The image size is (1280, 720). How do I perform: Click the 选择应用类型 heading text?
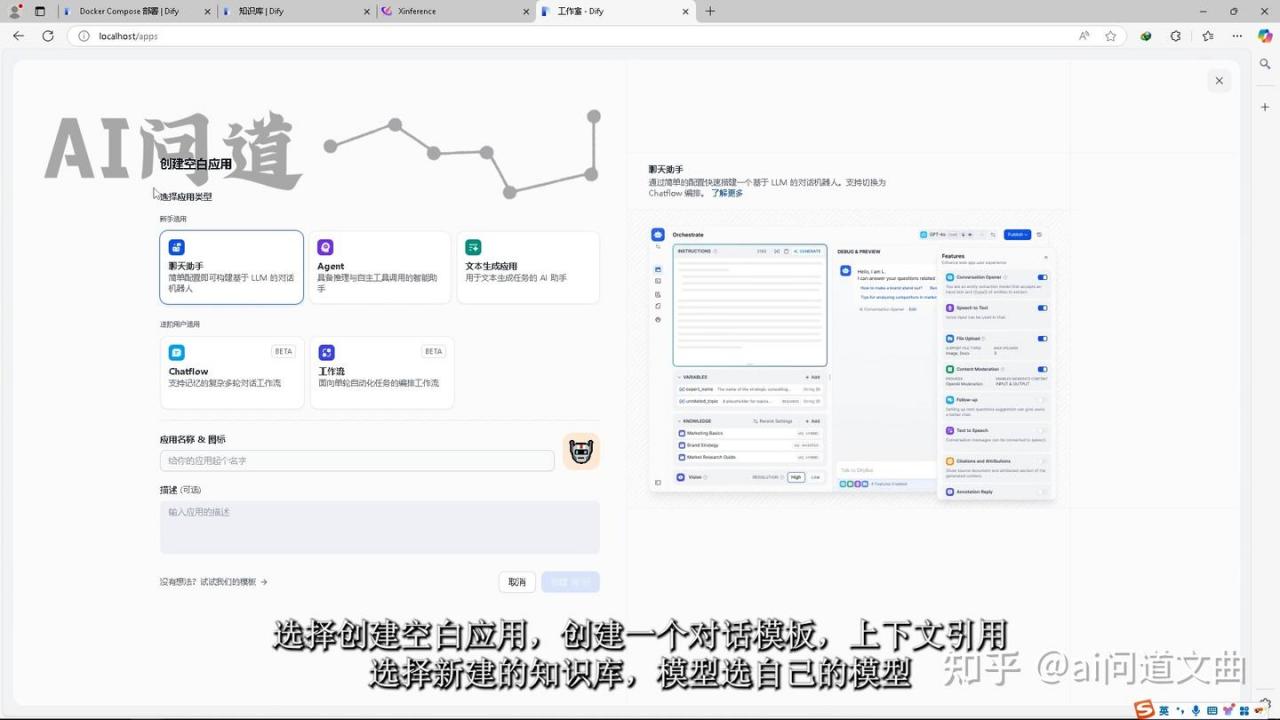pos(186,197)
